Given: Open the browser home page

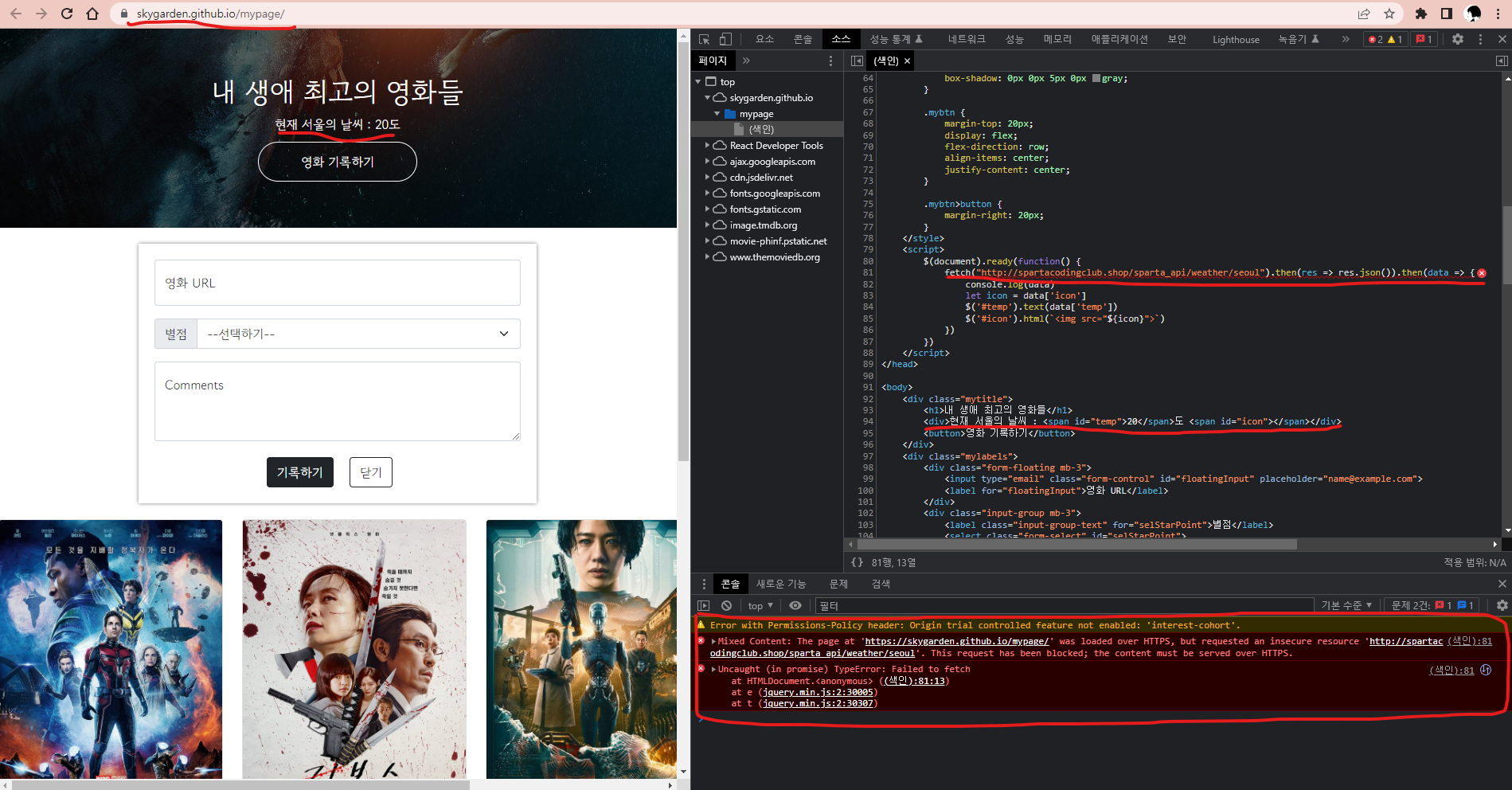Looking at the screenshot, I should (x=92, y=14).
